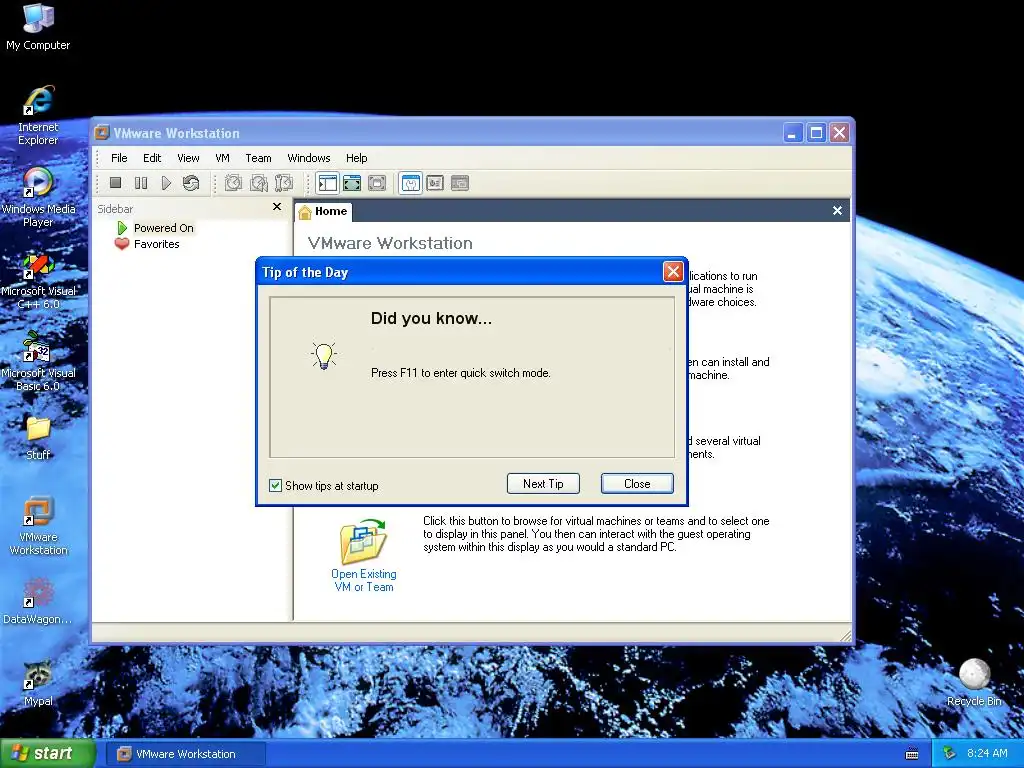Open the Edit menu
This screenshot has width=1024, height=768.
click(x=152, y=158)
